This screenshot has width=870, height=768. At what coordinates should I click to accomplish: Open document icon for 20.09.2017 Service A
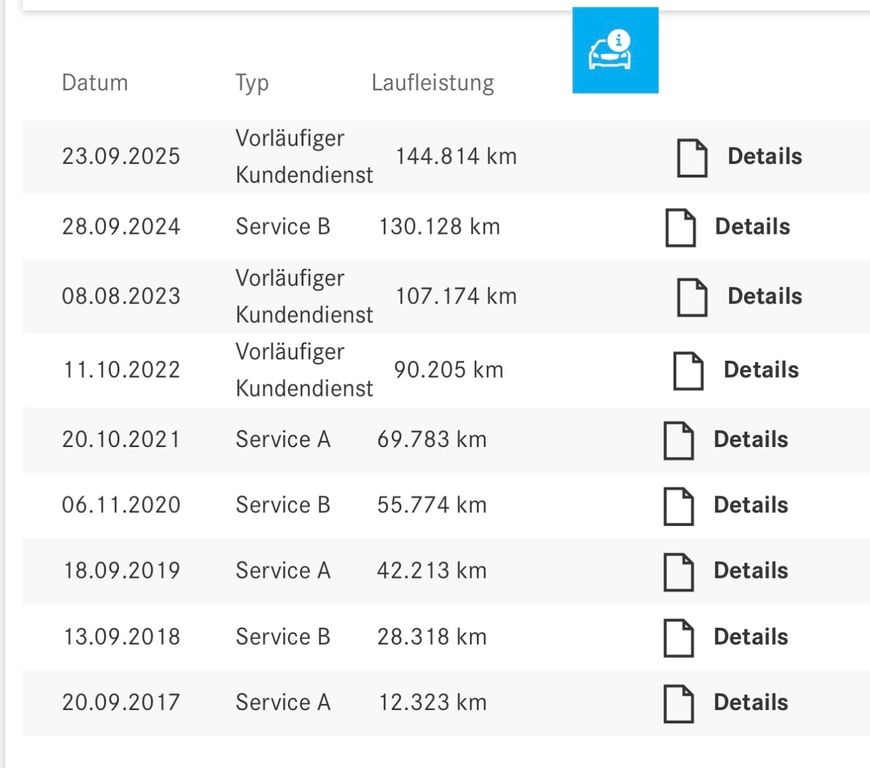[679, 703]
